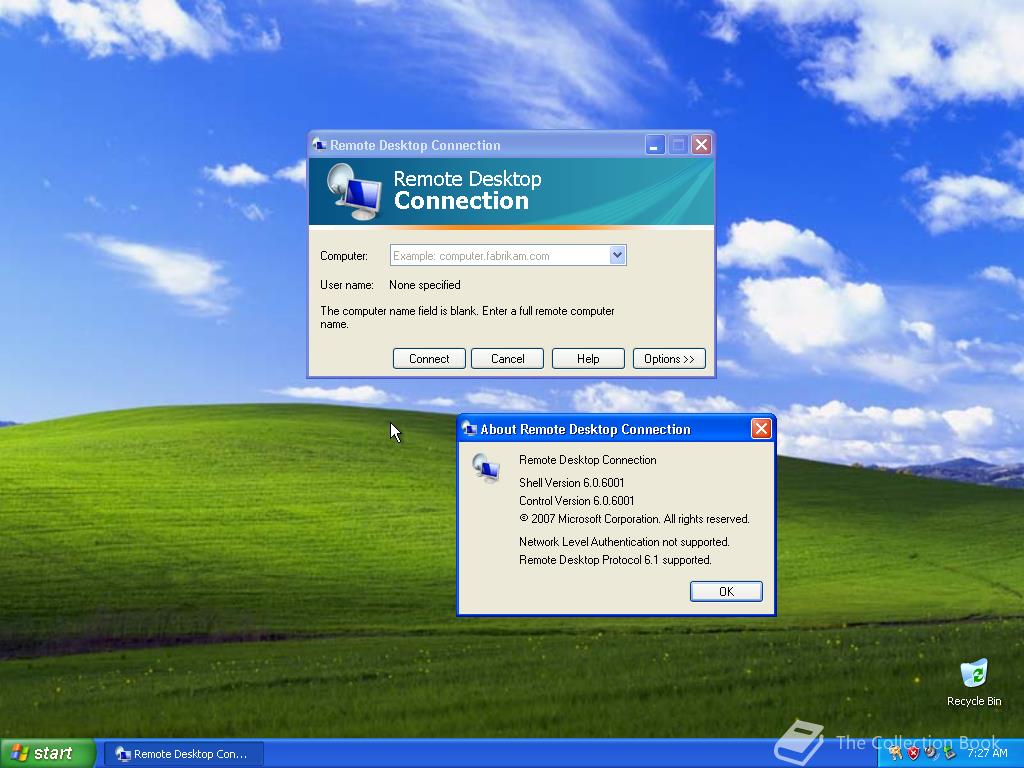Cancel the Remote Desktop Connection dialog
This screenshot has width=1024, height=768.
point(507,359)
